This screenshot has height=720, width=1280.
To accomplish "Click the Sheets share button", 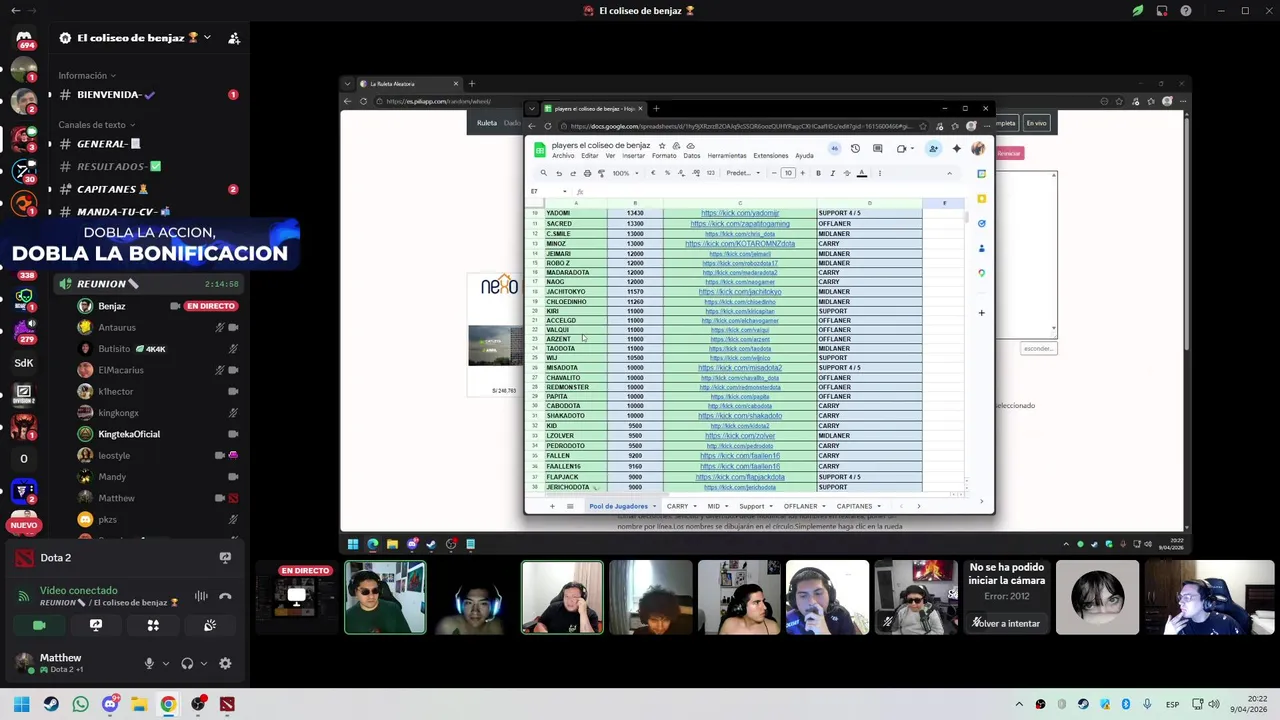I will point(933,149).
